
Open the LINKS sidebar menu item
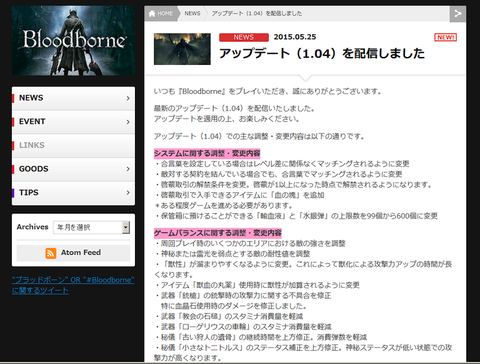73,145
